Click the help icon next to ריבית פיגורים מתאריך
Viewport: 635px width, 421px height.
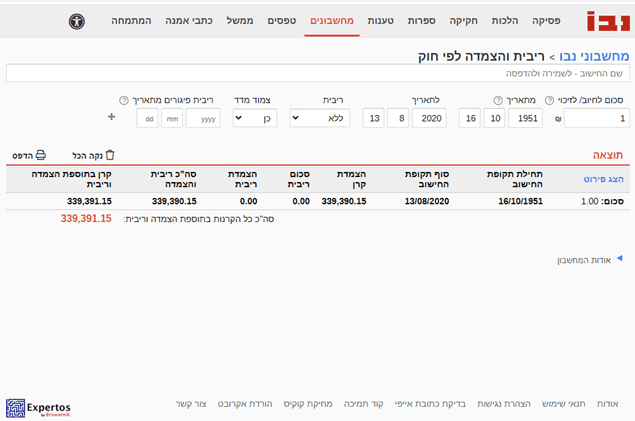124,100
